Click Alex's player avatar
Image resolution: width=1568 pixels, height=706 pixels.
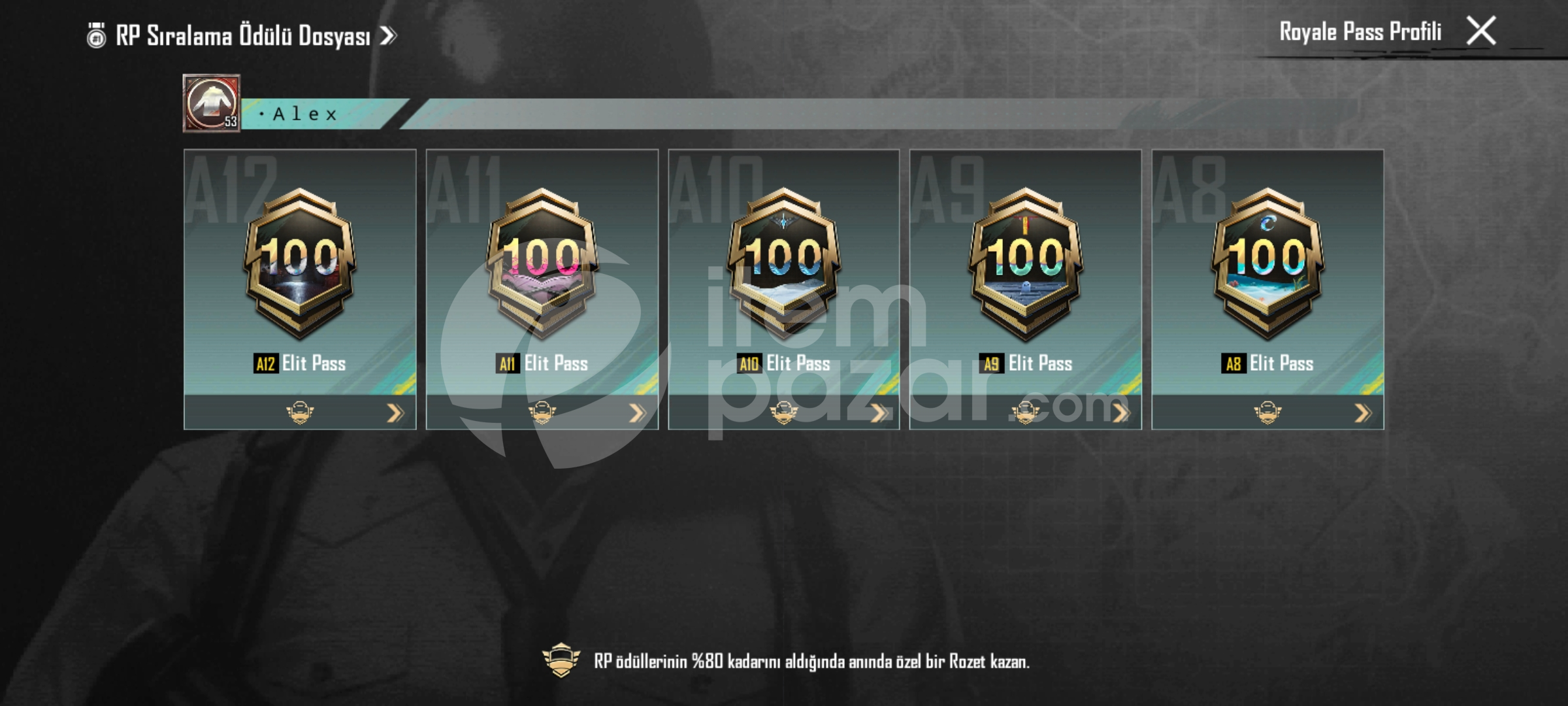pyautogui.click(x=212, y=103)
